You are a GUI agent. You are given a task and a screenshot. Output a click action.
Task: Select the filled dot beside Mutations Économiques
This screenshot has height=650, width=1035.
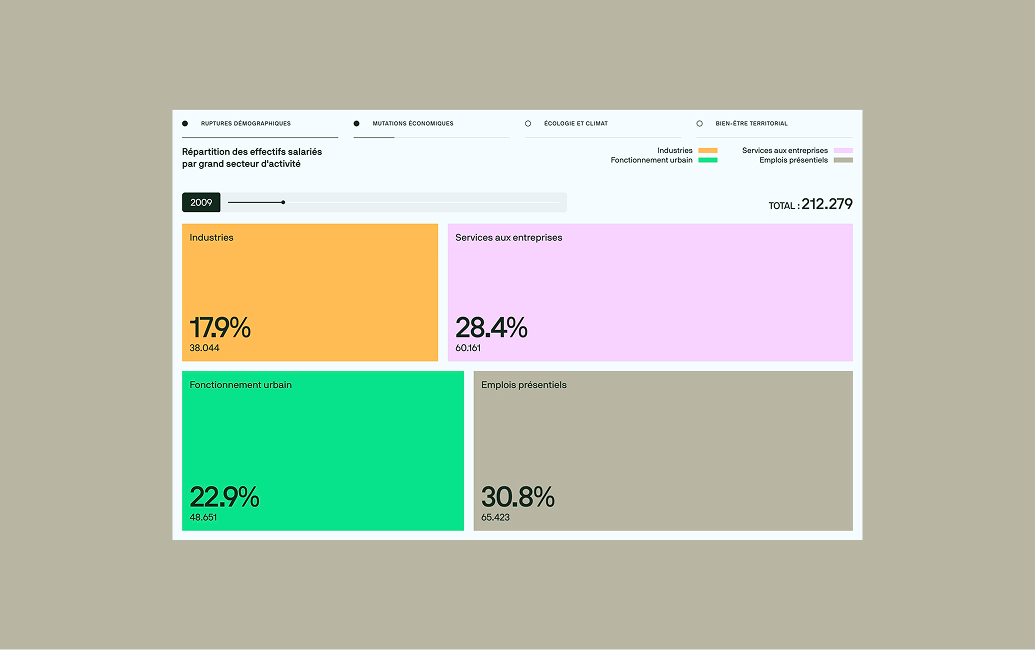click(356, 123)
